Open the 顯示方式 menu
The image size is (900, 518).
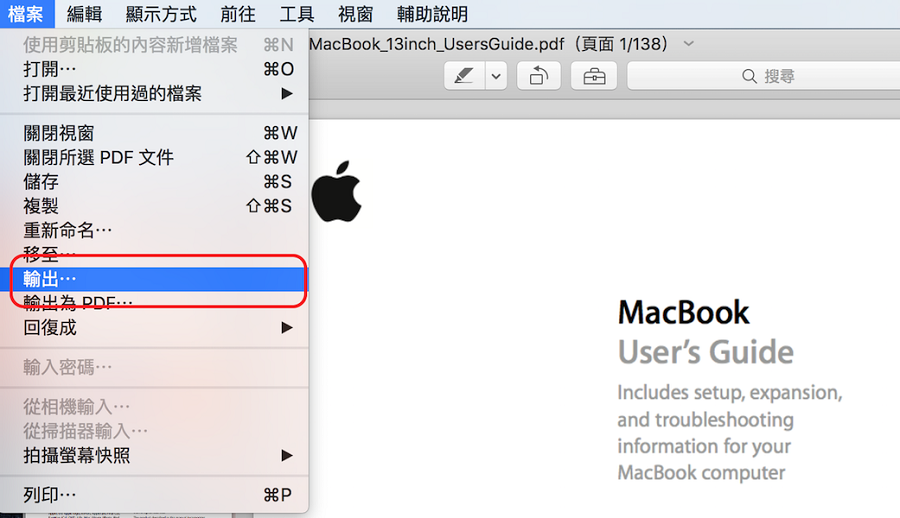(x=161, y=14)
